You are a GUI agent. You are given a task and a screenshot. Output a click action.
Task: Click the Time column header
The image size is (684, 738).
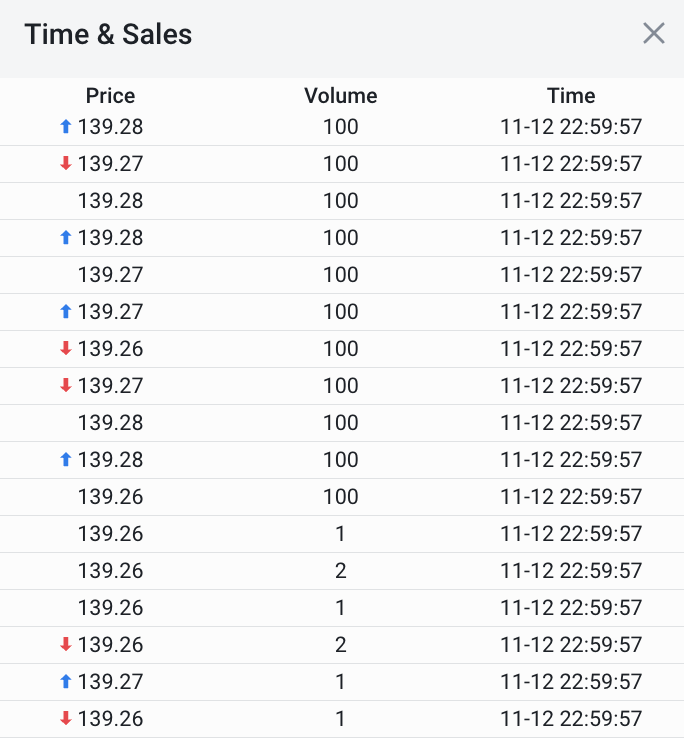point(571,96)
